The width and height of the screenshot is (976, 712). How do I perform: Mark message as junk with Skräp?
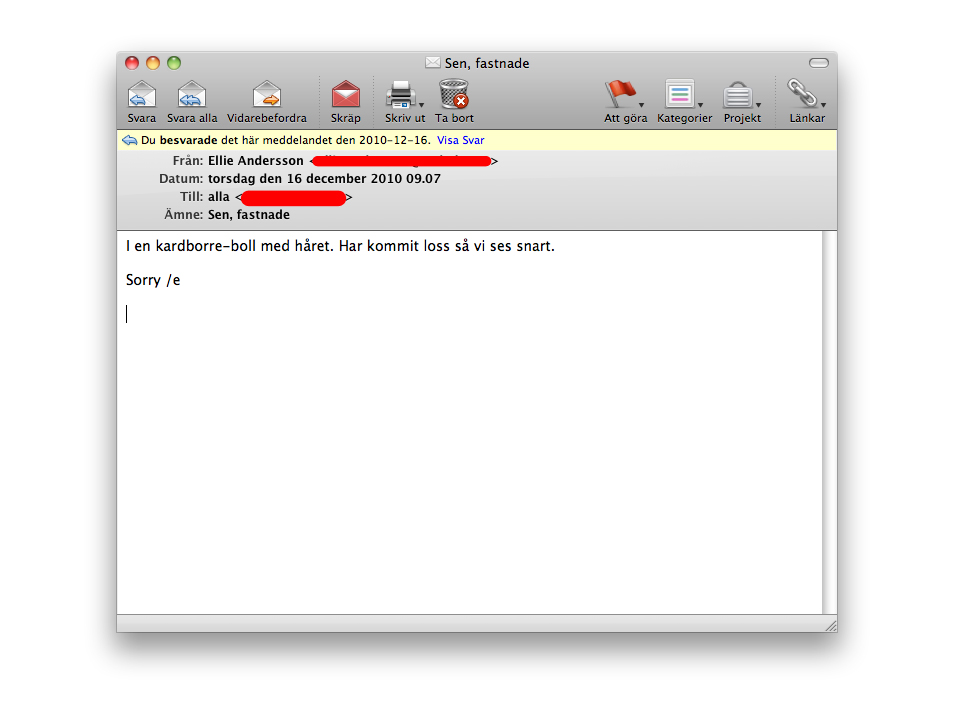pyautogui.click(x=345, y=95)
